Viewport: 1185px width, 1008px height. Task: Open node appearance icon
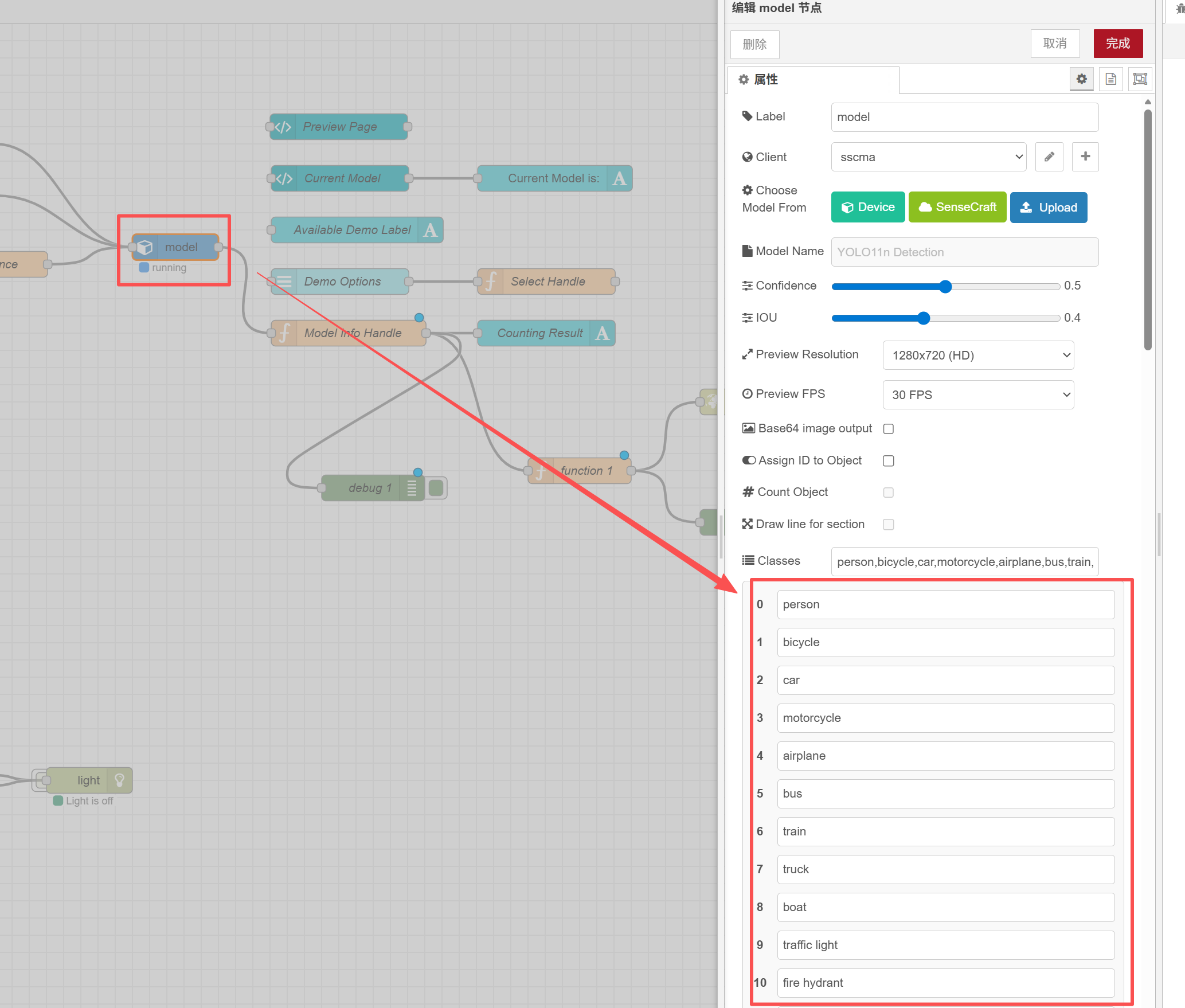[1140, 79]
